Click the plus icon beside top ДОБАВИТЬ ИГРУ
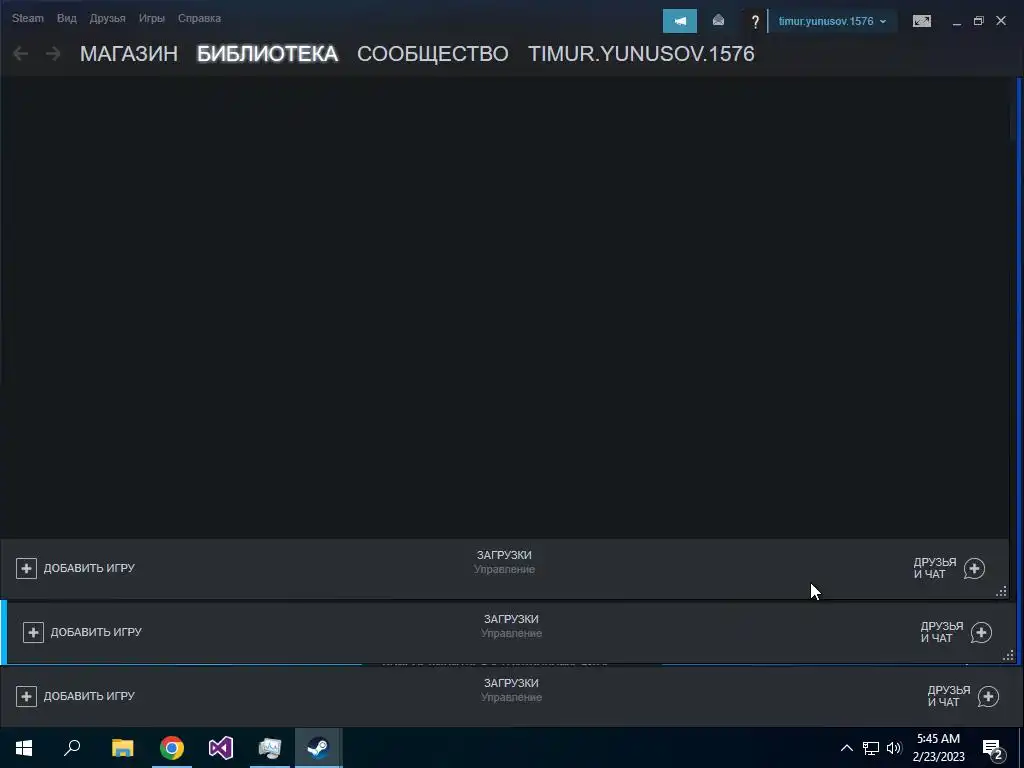 26,568
